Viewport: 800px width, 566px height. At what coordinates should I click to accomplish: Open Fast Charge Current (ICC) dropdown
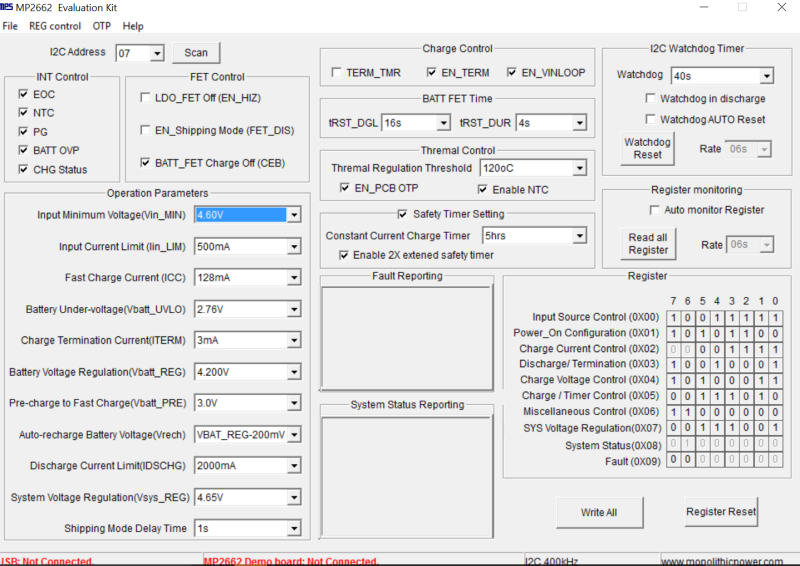[294, 278]
